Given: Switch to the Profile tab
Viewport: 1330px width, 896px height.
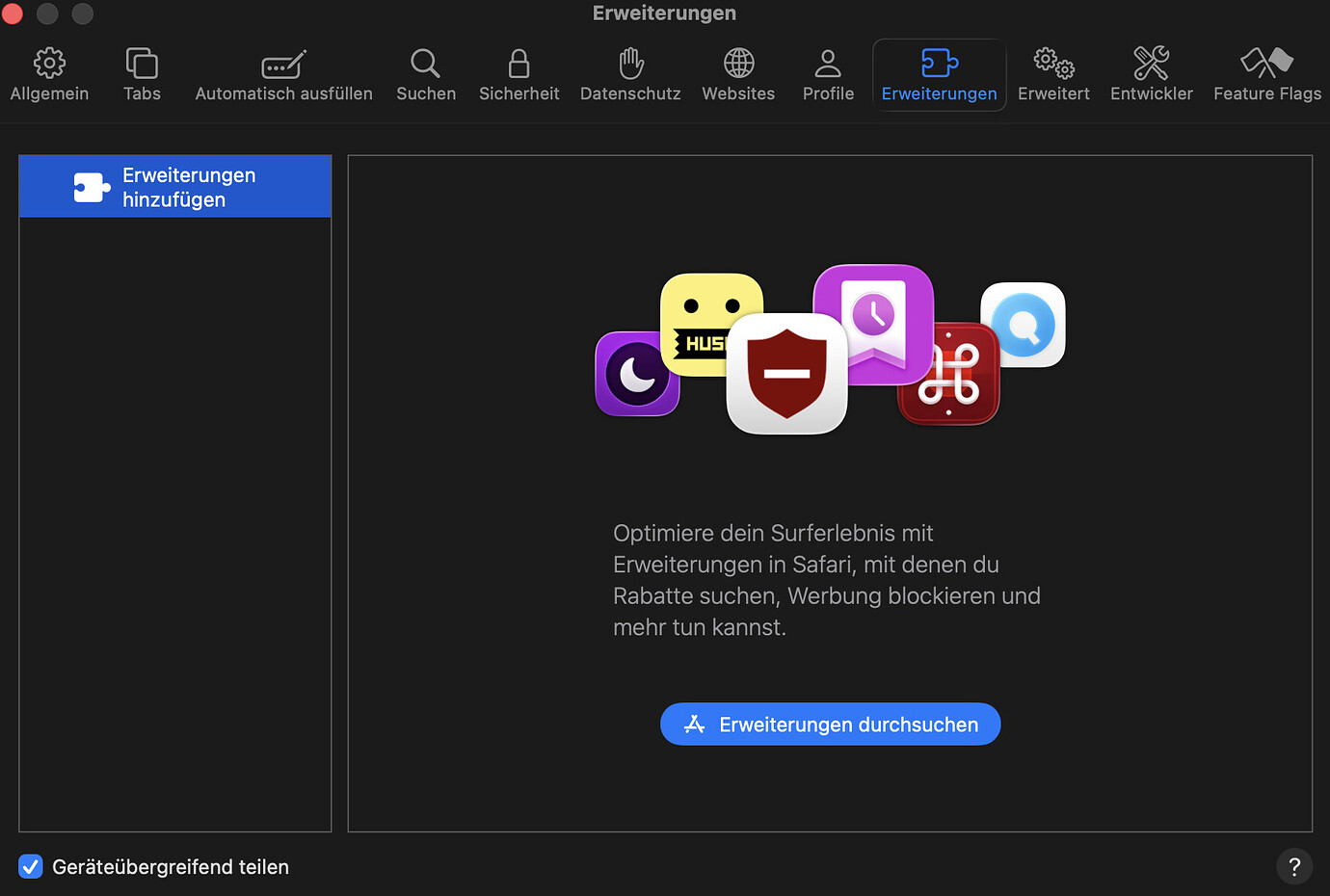Looking at the screenshot, I should tap(828, 74).
